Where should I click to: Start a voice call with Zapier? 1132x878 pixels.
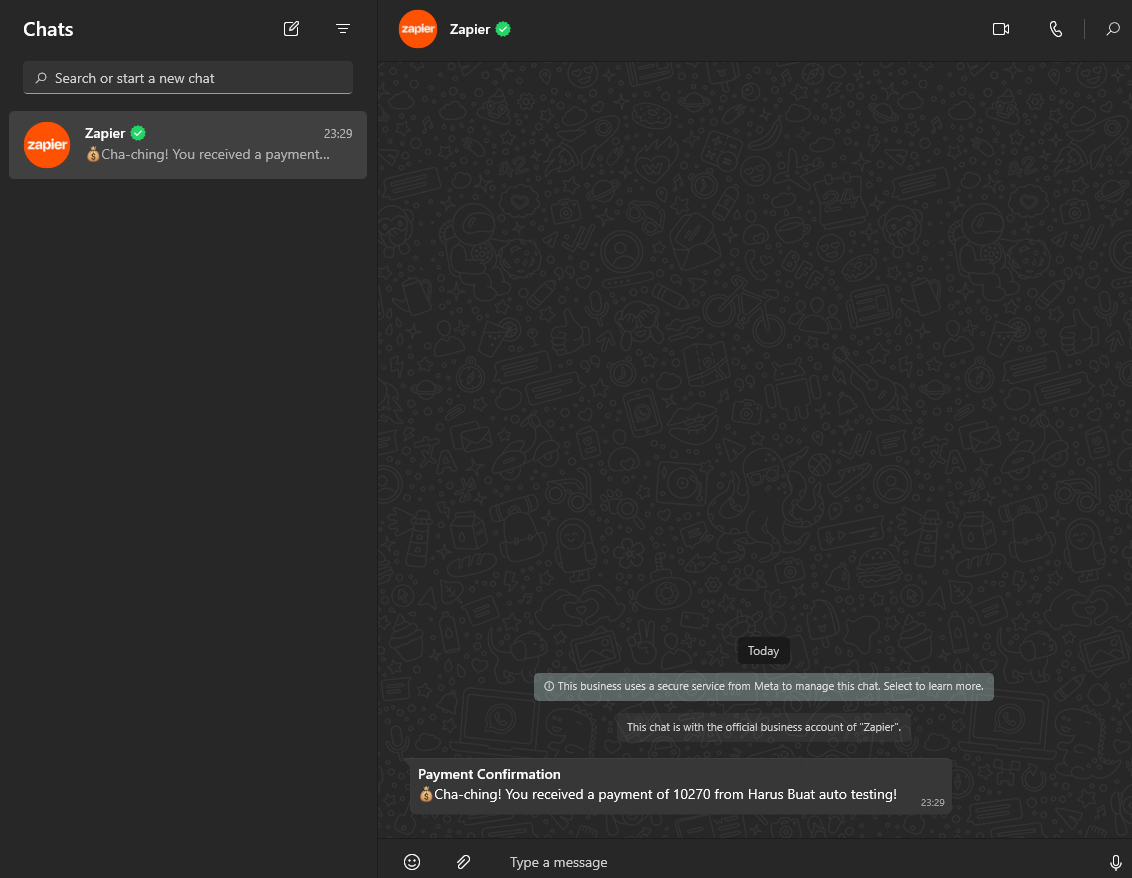[1055, 29]
